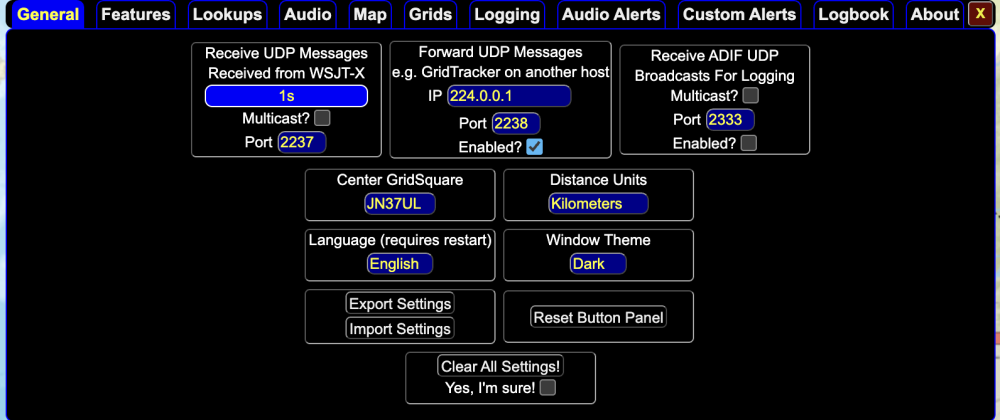1000x420 pixels.
Task: Click the Center GridSquare JN37UL field
Action: (x=400, y=204)
